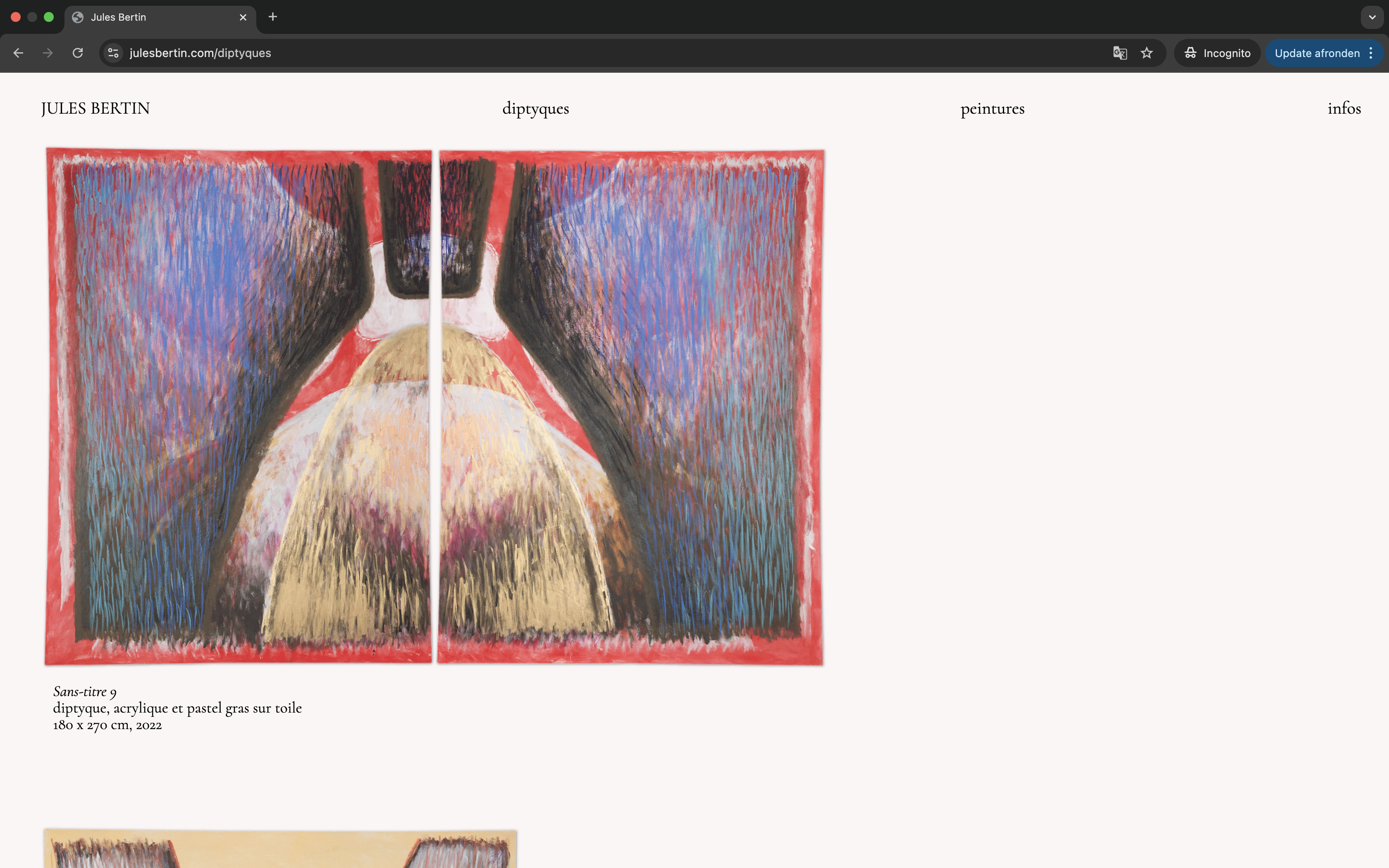Viewport: 1389px width, 868px height.
Task: Click the Sans-titre 9 title caption
Action: (85, 692)
